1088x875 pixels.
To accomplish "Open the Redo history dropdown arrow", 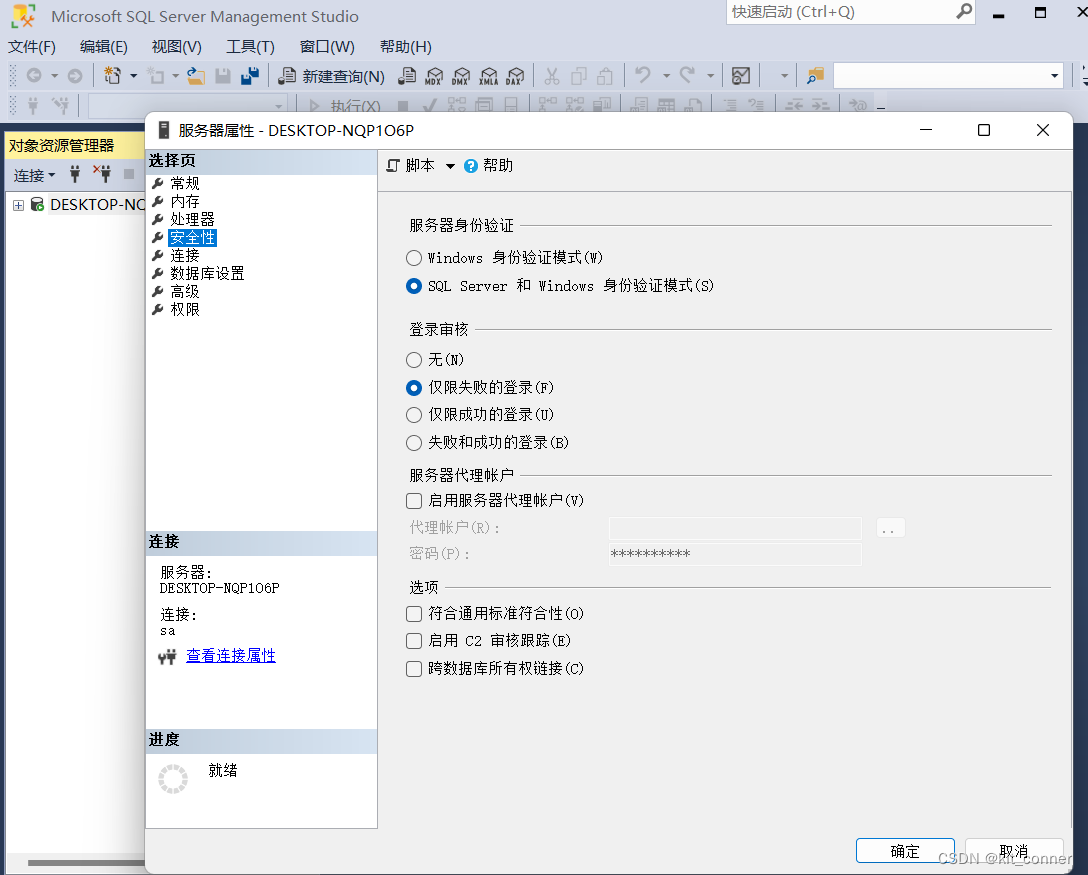I will pyautogui.click(x=710, y=76).
